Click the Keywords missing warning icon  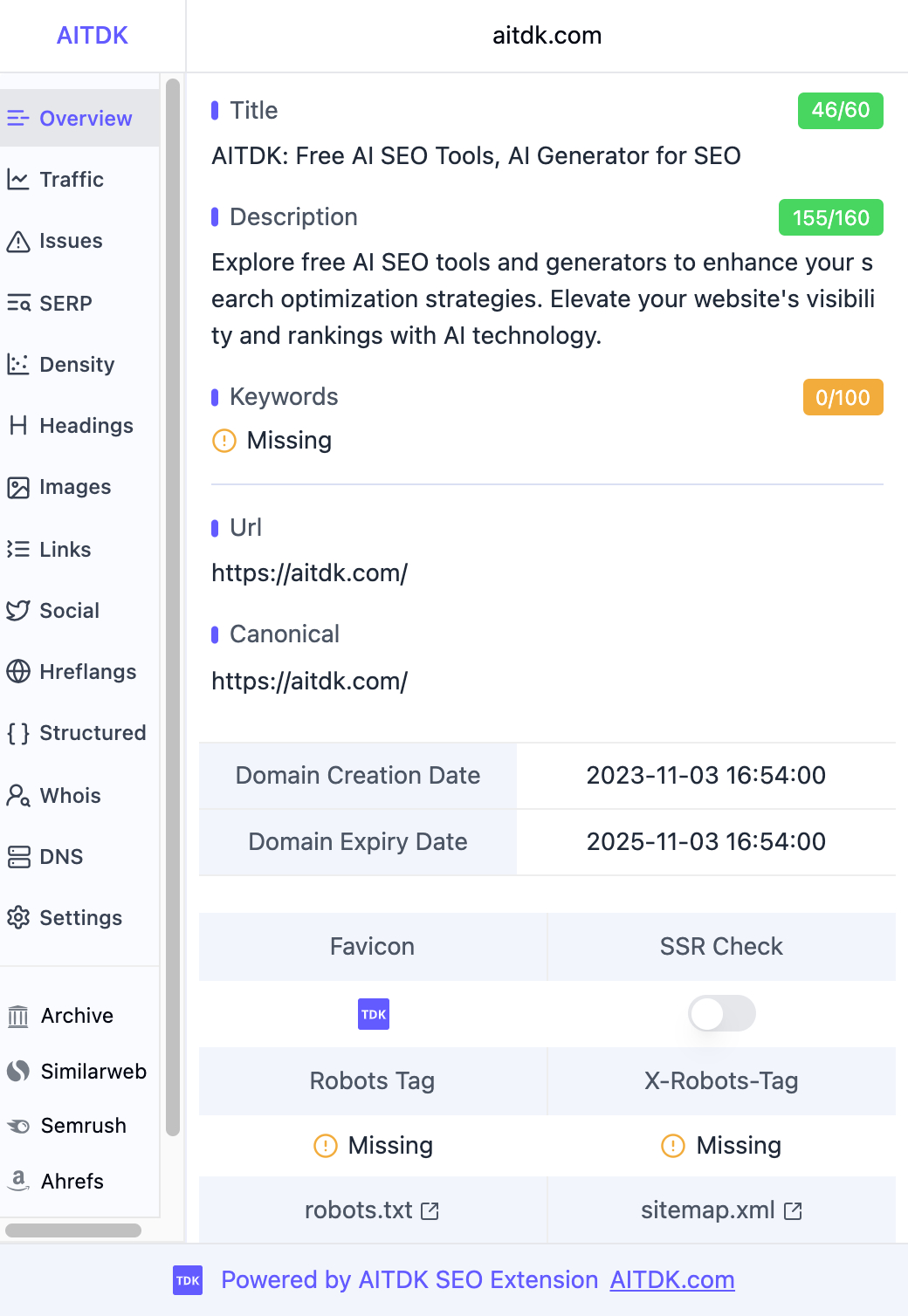click(224, 441)
